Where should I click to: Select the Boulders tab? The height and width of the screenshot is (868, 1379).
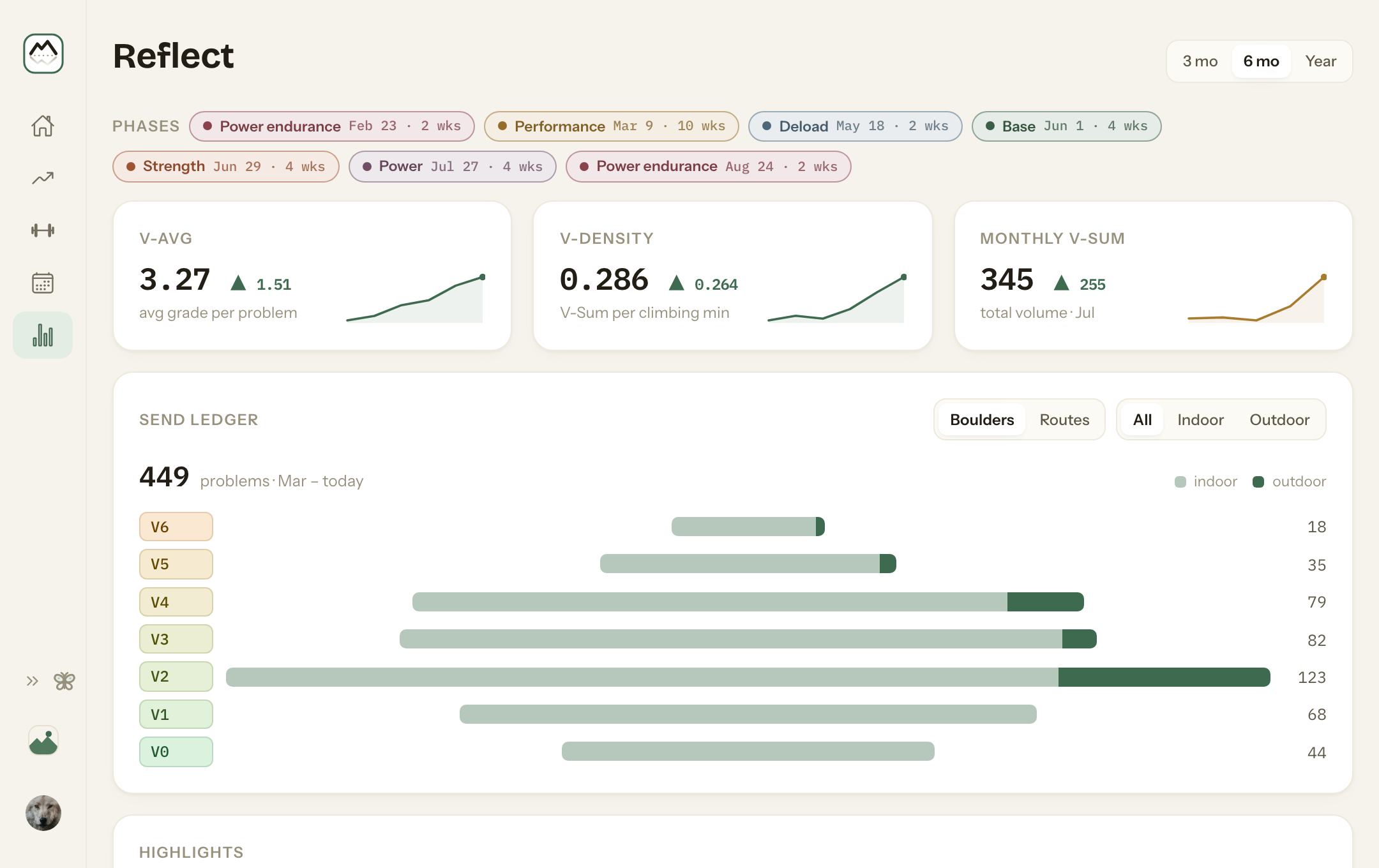click(982, 420)
